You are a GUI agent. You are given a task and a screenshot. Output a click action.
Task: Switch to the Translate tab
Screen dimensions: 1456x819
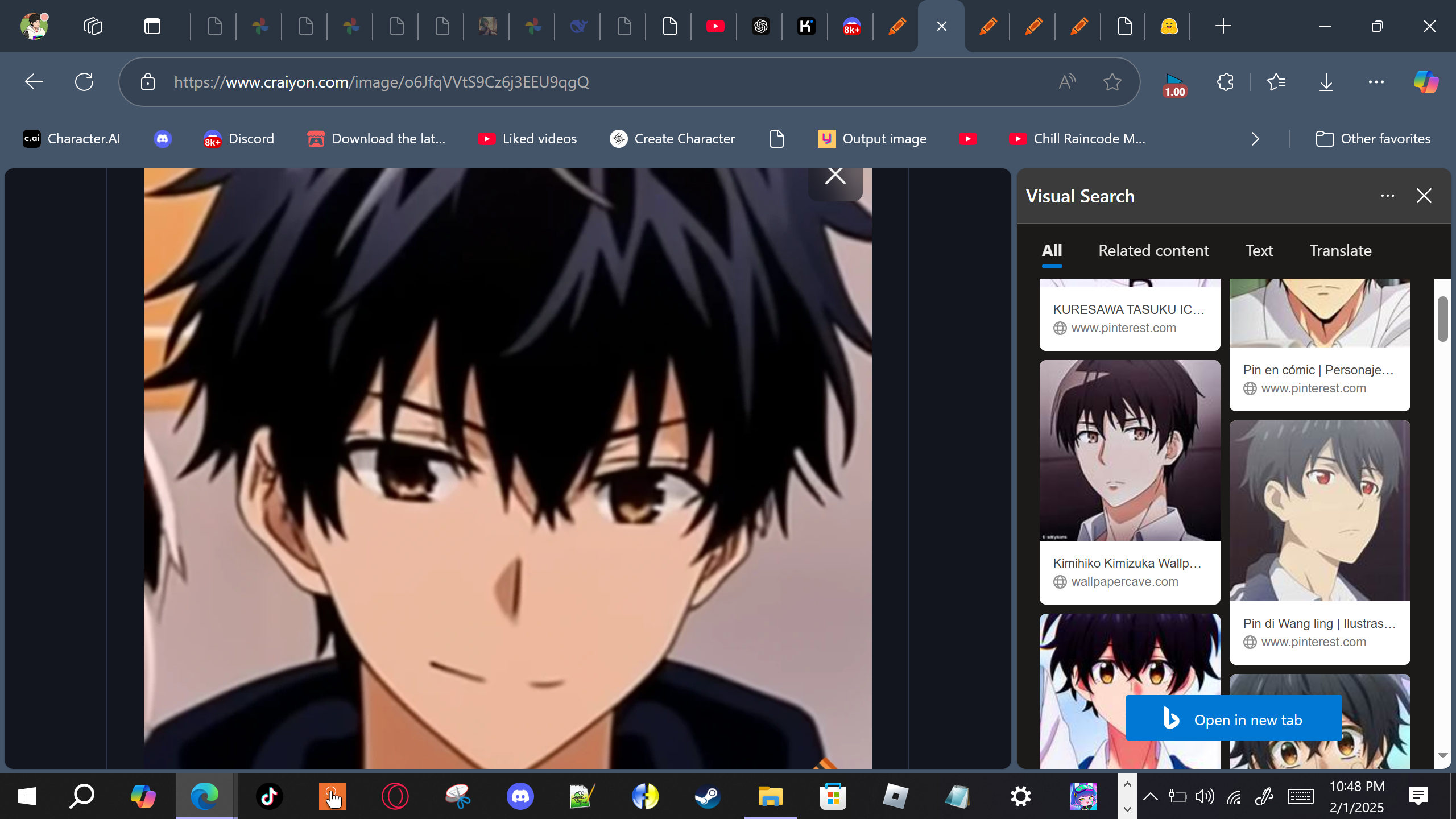pos(1340,251)
